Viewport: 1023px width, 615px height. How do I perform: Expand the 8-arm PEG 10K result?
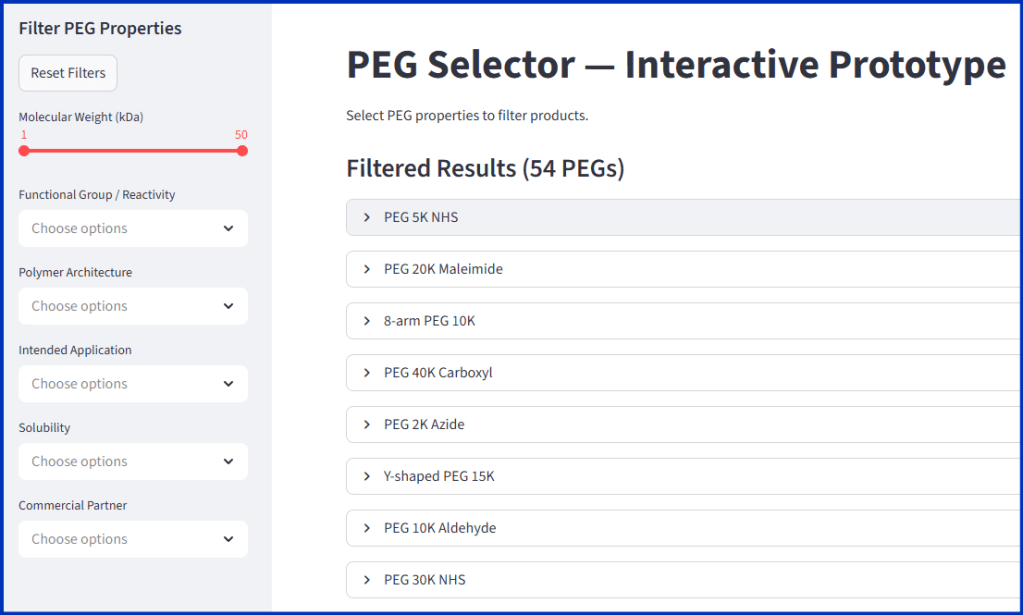pyautogui.click(x=429, y=321)
